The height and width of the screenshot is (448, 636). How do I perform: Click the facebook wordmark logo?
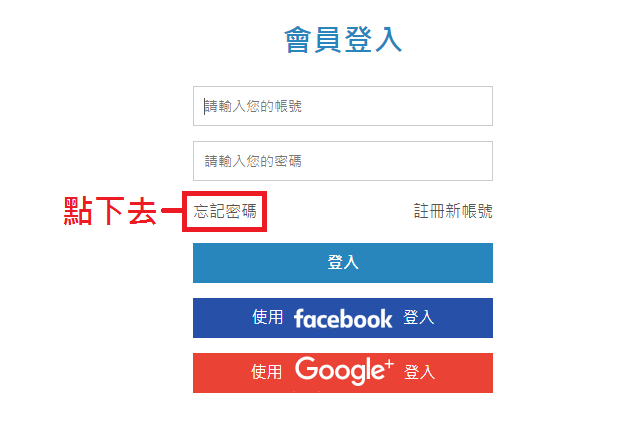[343, 319]
